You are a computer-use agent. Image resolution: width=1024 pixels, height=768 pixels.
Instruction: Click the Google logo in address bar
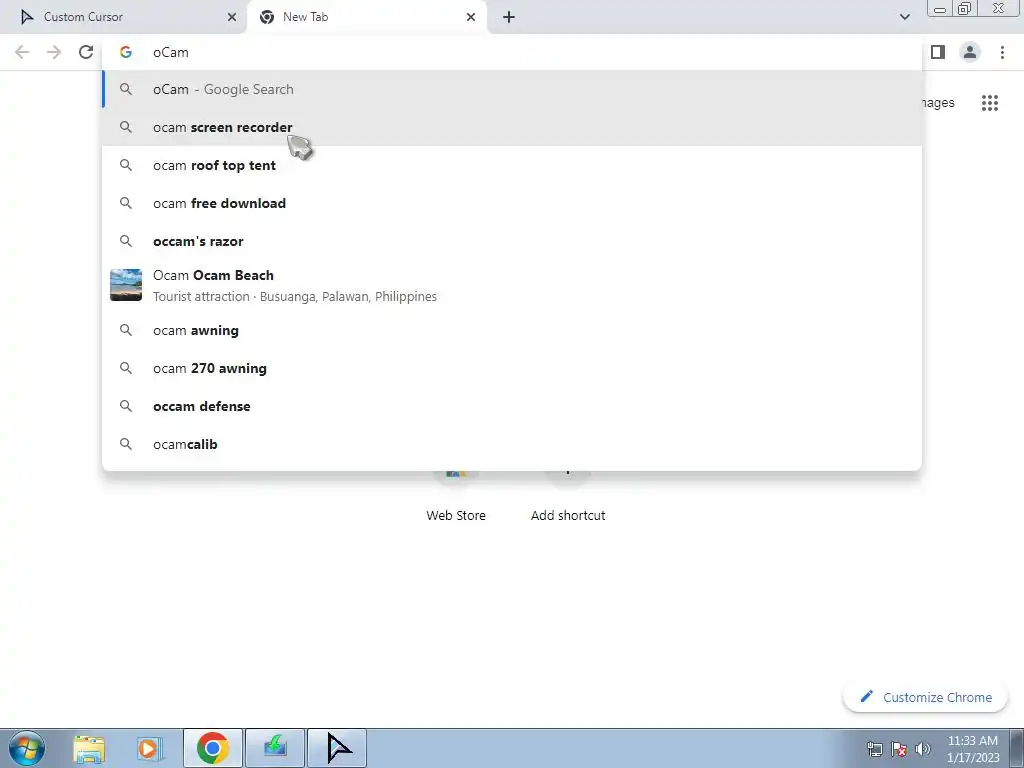pos(126,52)
